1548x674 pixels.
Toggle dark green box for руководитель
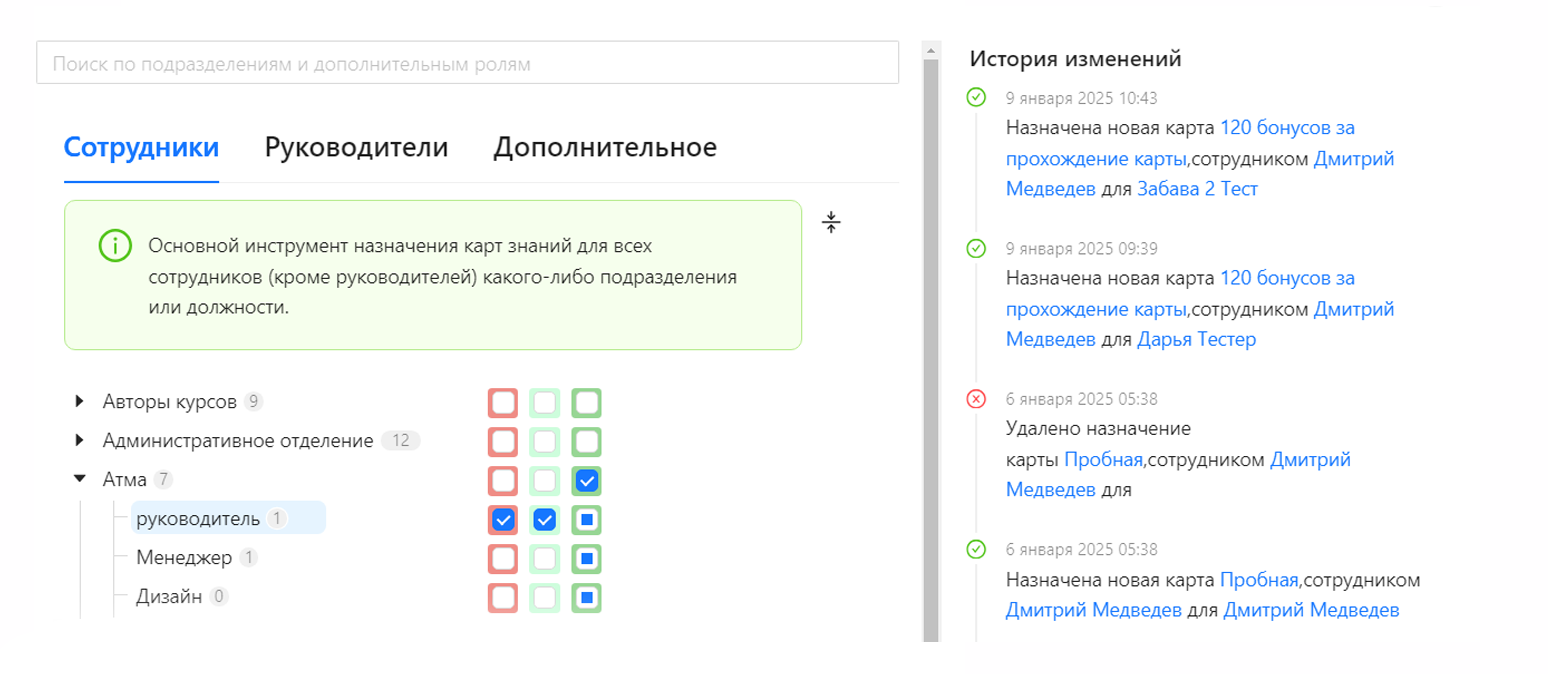click(586, 519)
